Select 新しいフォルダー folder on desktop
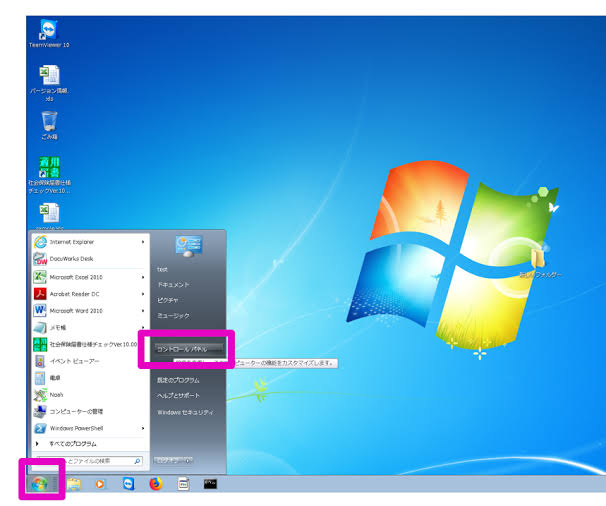Viewport: 606px width, 506px height. [x=540, y=262]
